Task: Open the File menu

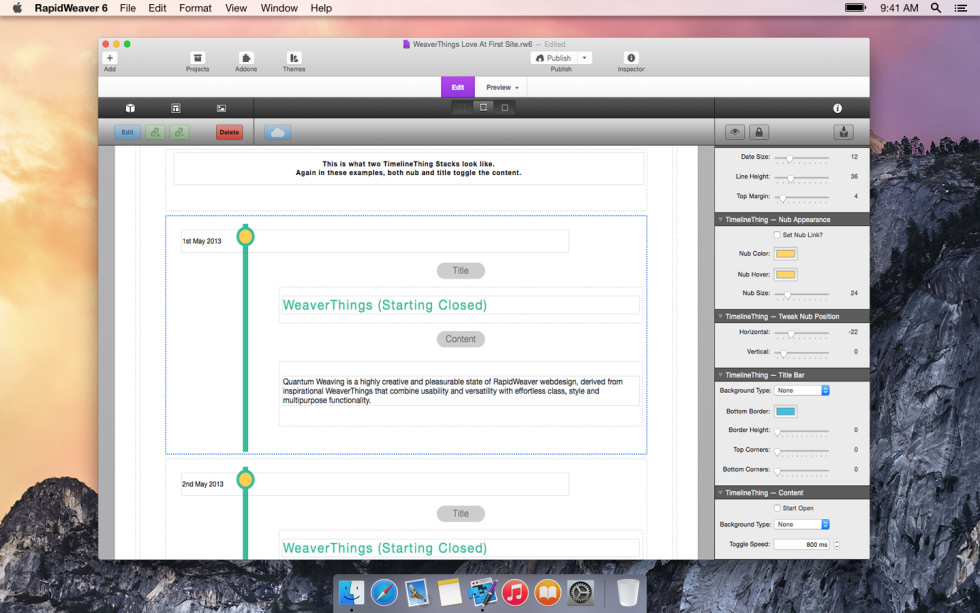Action: tap(128, 8)
